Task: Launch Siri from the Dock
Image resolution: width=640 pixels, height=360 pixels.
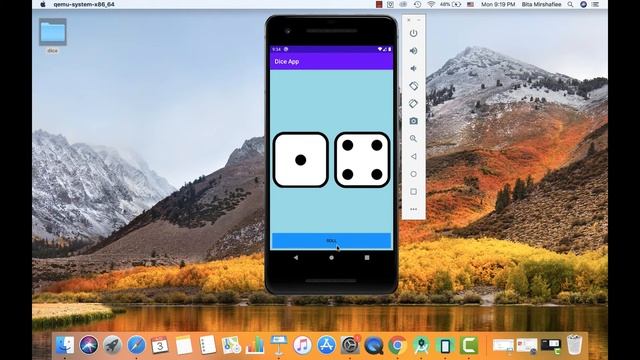Action: [x=89, y=345]
